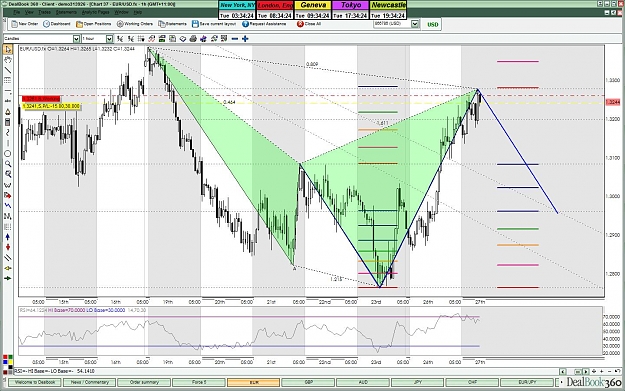This screenshot has width=625, height=391.
Task: Click the red working order label
Action: pos(41,98)
